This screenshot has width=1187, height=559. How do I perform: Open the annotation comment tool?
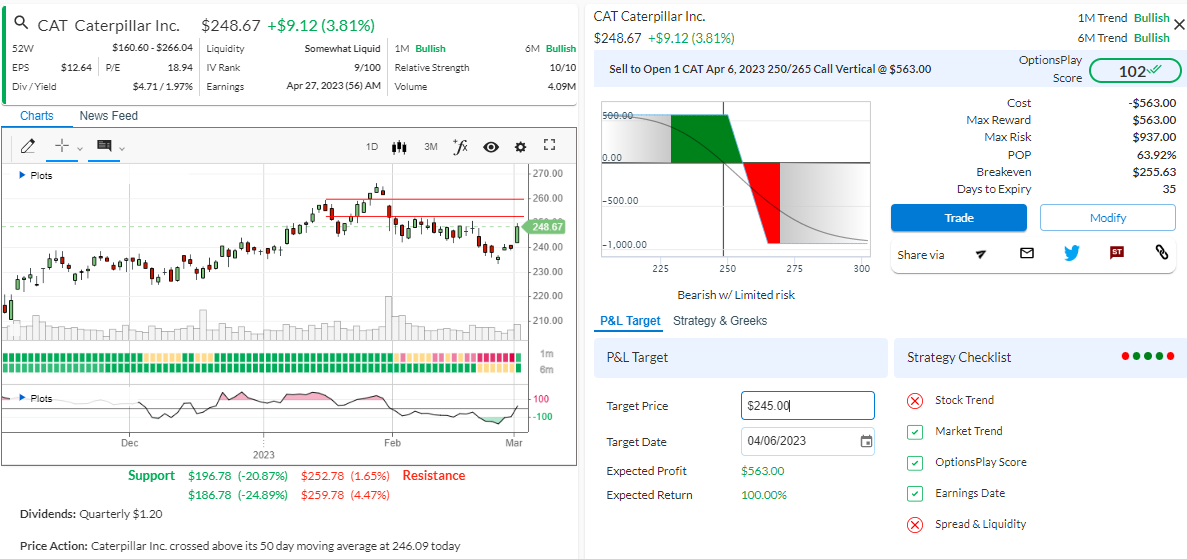(x=104, y=145)
